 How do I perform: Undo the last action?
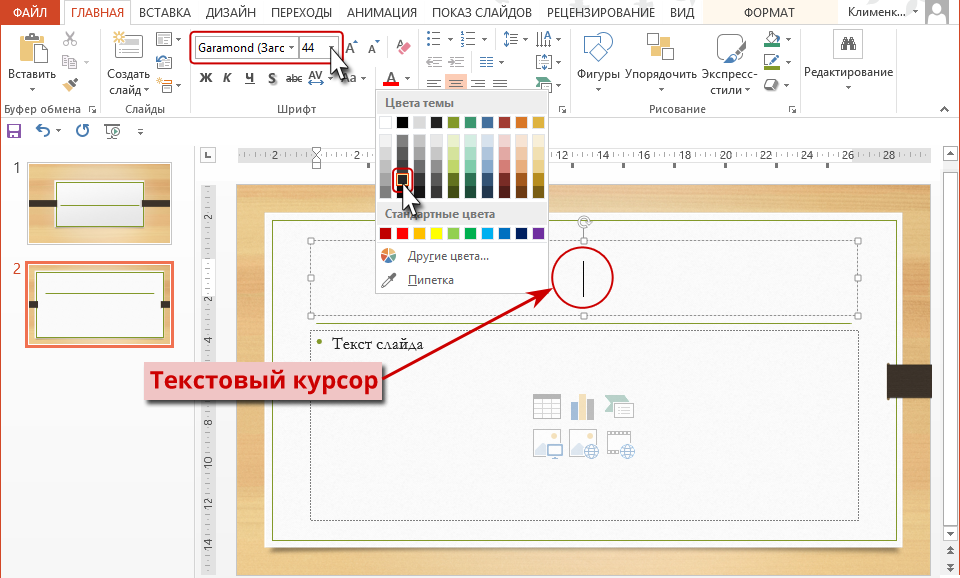click(x=42, y=130)
